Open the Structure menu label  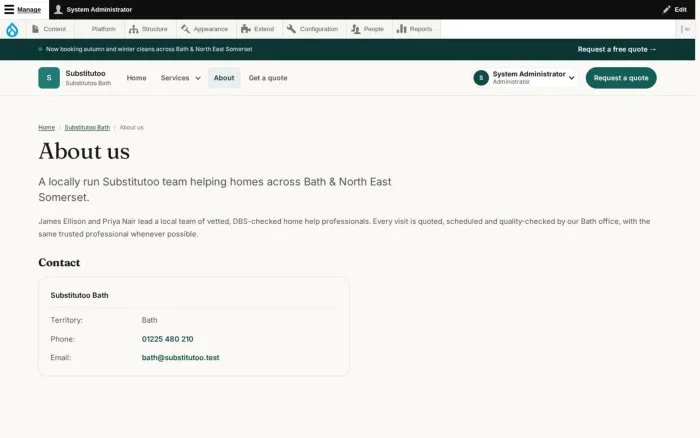(x=154, y=29)
